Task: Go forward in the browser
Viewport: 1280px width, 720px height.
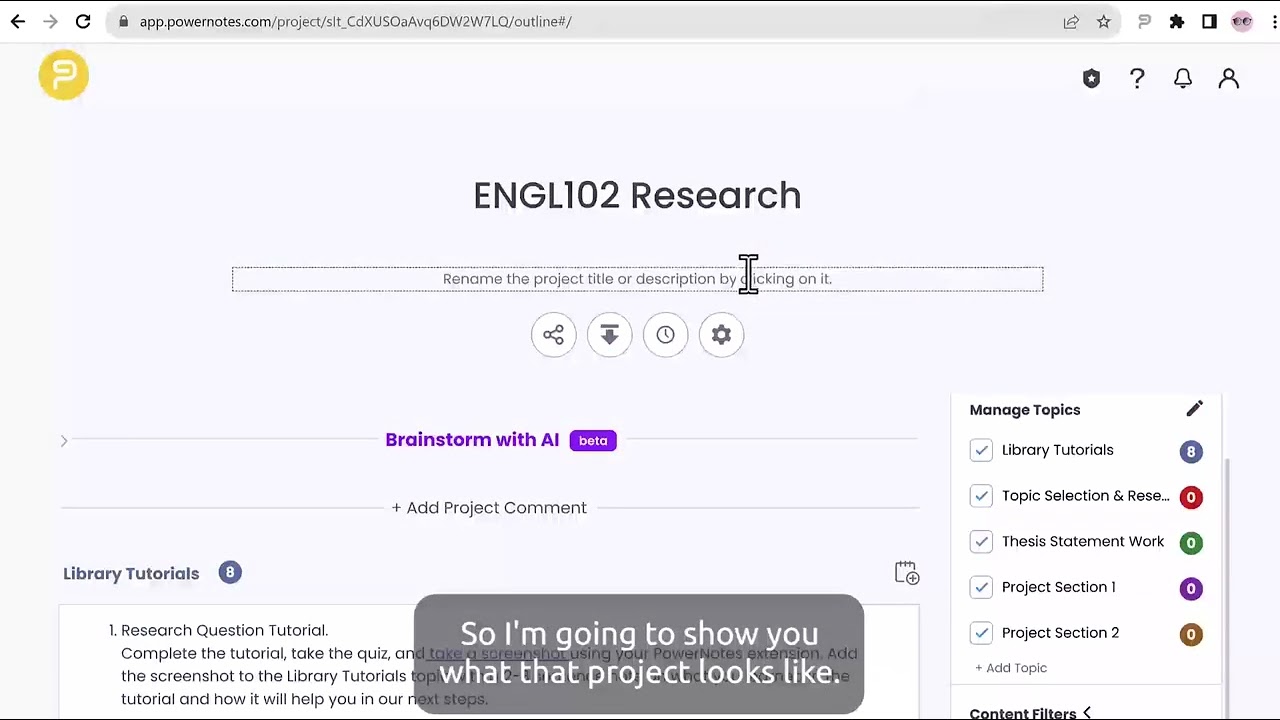Action: [50, 21]
